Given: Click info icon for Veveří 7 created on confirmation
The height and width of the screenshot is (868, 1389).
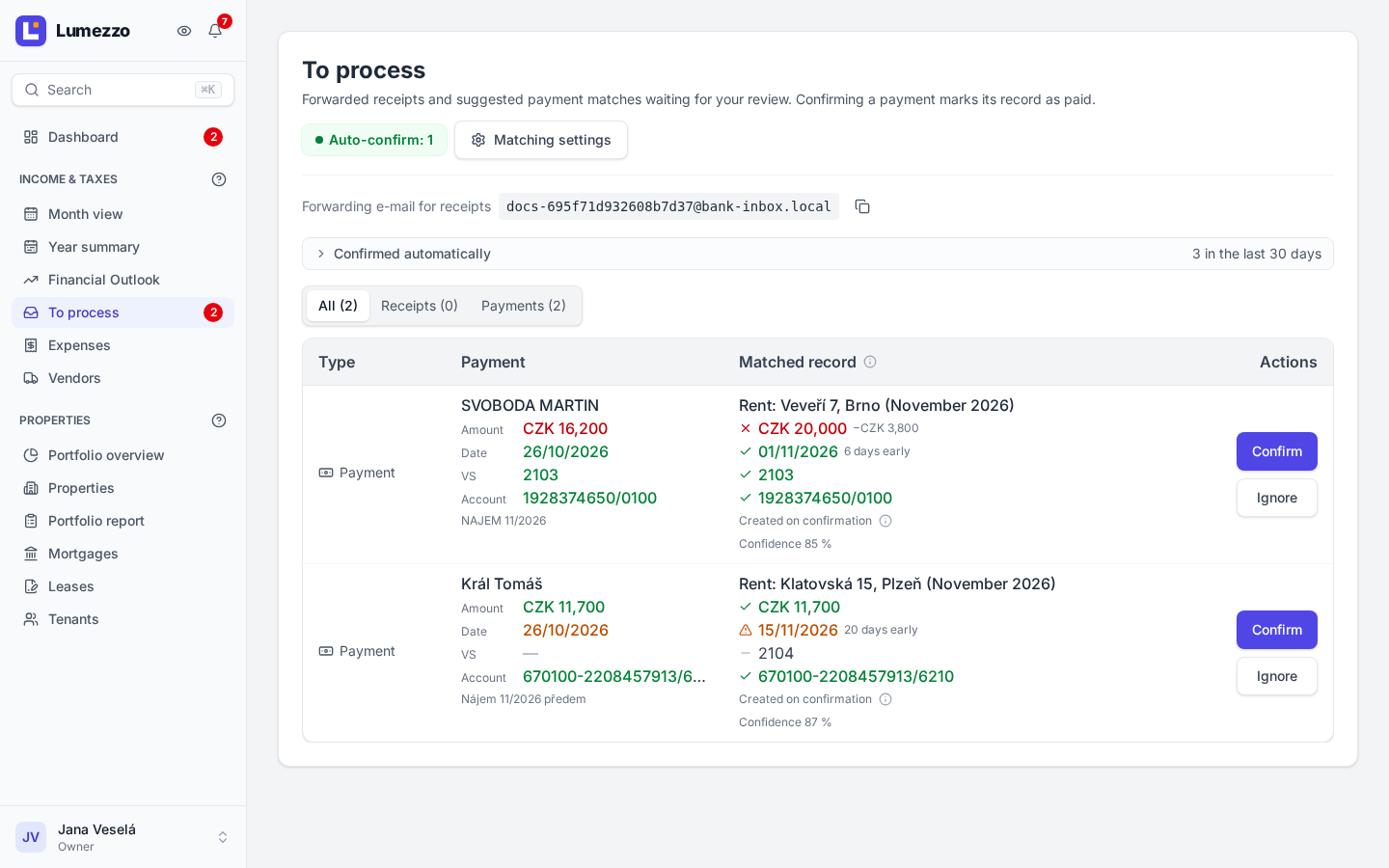Looking at the screenshot, I should [x=885, y=521].
